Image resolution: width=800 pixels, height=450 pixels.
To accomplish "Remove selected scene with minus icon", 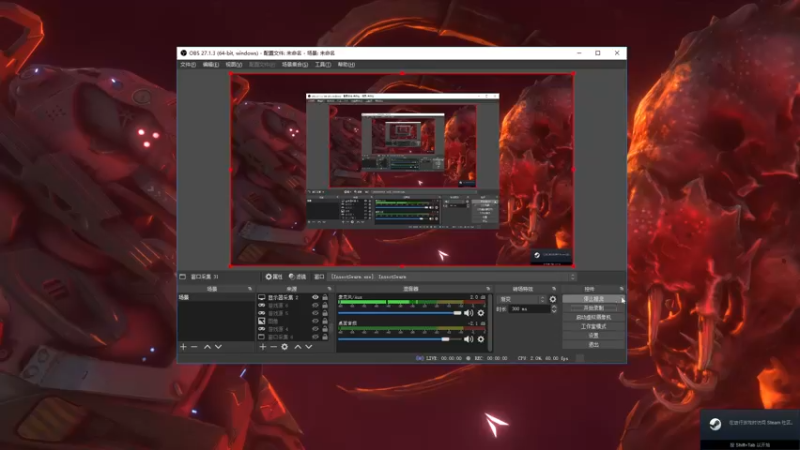I will [194, 347].
